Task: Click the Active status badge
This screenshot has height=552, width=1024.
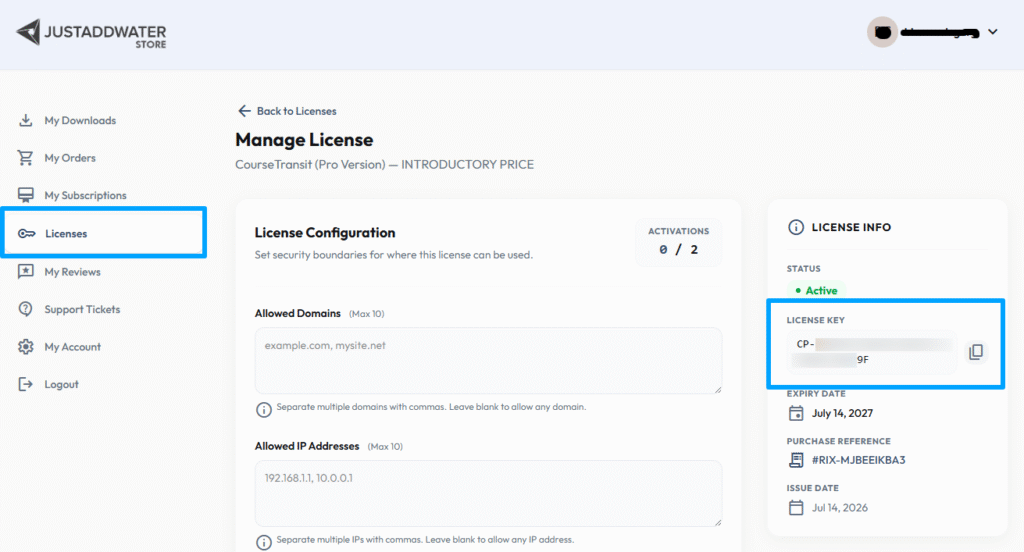Action: [x=816, y=290]
